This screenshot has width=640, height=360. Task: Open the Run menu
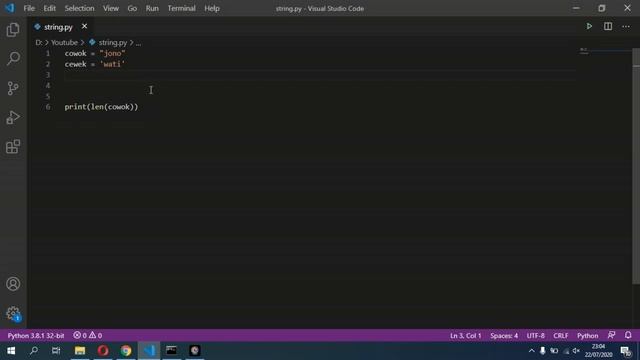pos(152,8)
